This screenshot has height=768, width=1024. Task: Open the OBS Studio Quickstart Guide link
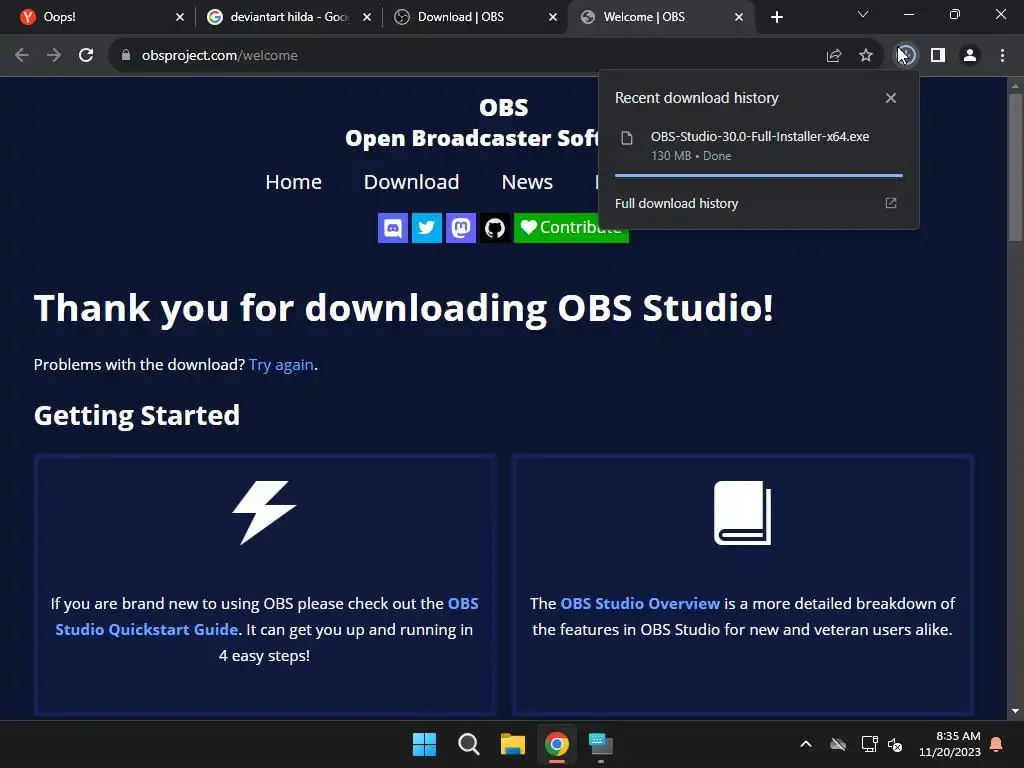(x=266, y=616)
